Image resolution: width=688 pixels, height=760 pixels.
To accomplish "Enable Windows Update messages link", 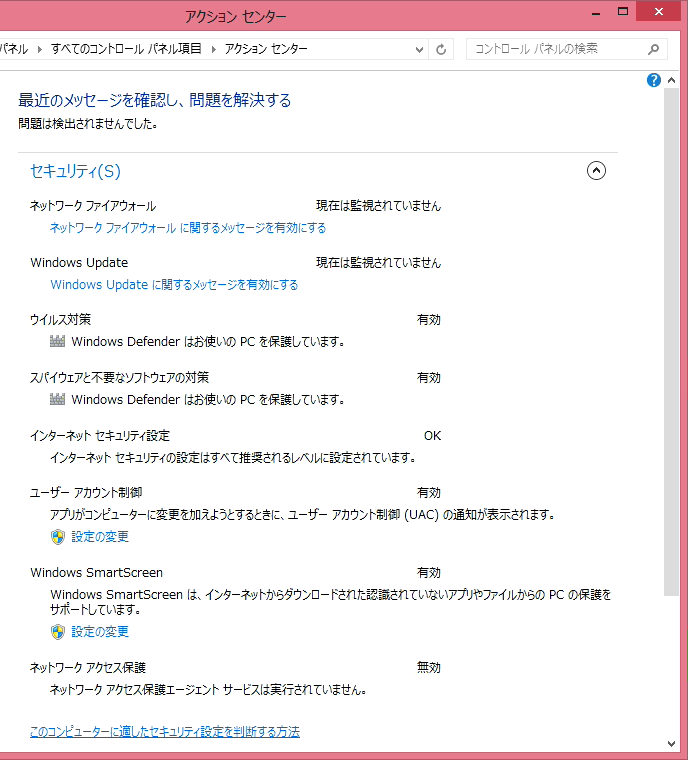I will tap(174, 285).
